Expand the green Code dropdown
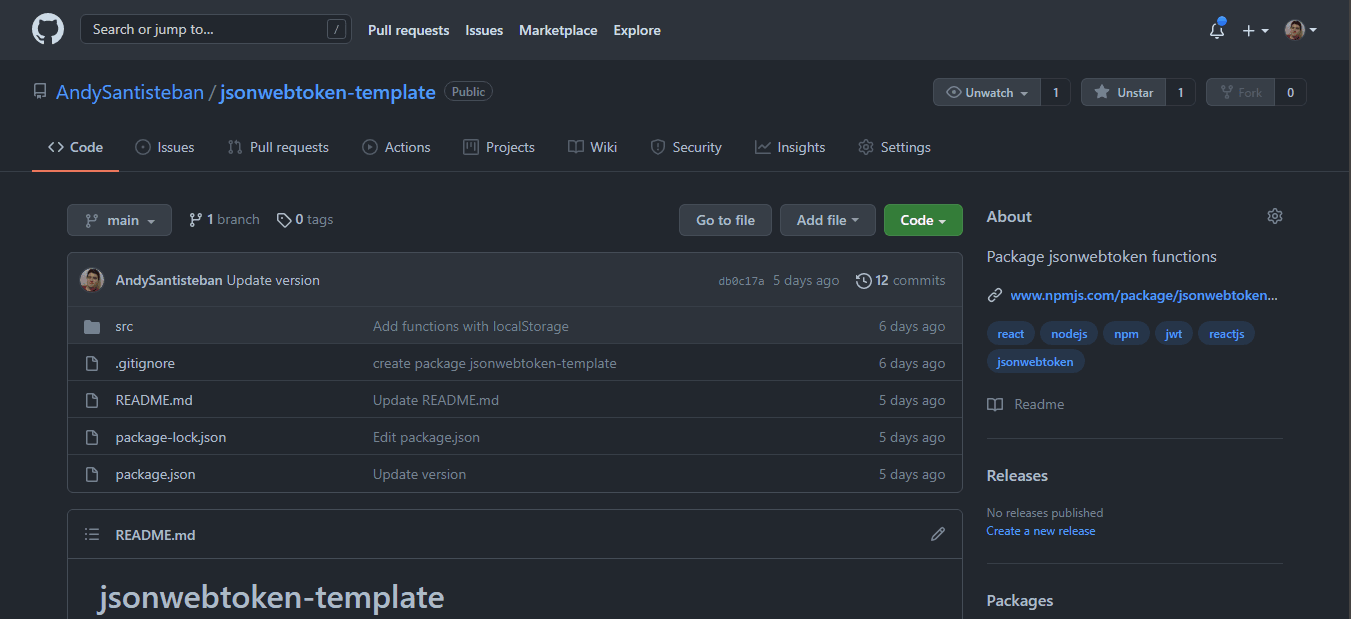1351x619 pixels. click(923, 220)
